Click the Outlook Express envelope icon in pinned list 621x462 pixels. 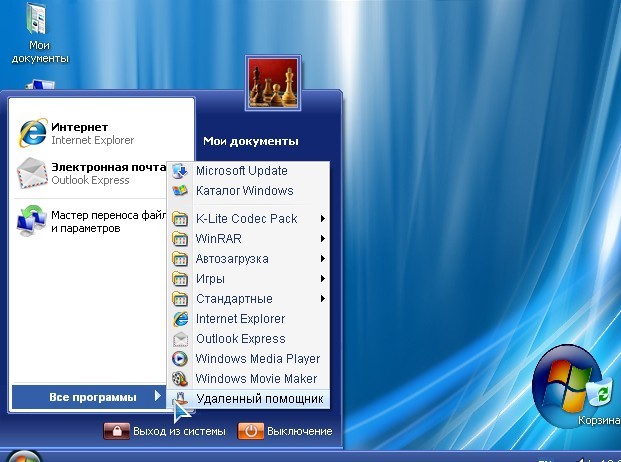click(x=32, y=173)
